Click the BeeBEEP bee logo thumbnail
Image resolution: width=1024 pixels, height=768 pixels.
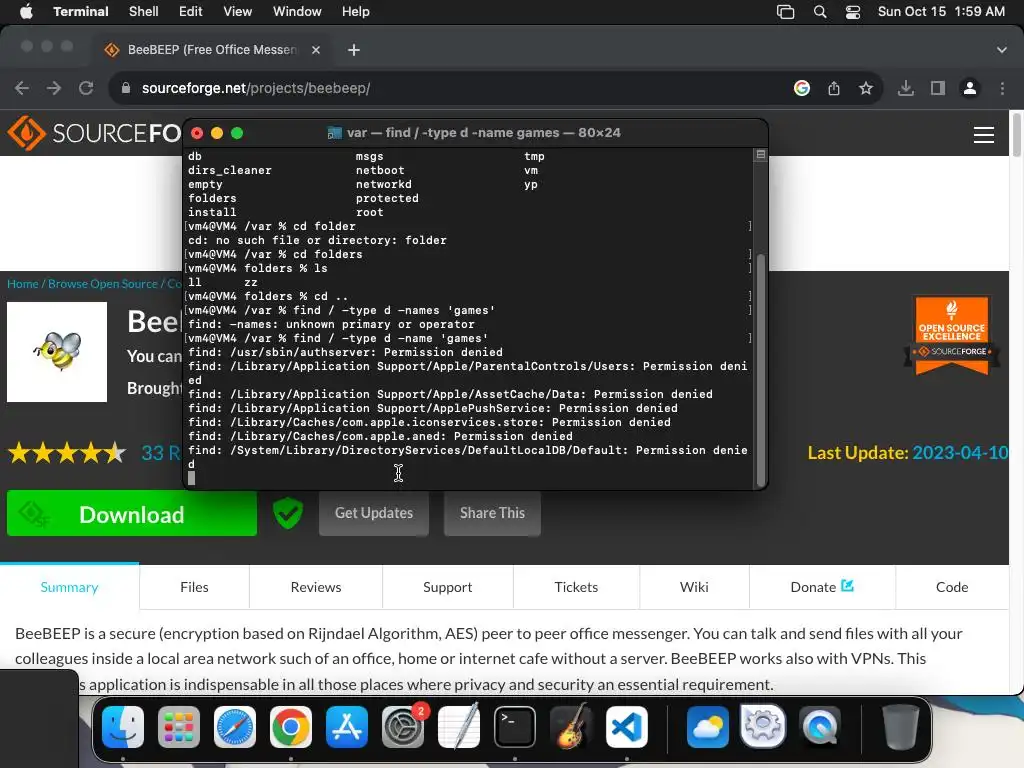pyautogui.click(x=57, y=352)
